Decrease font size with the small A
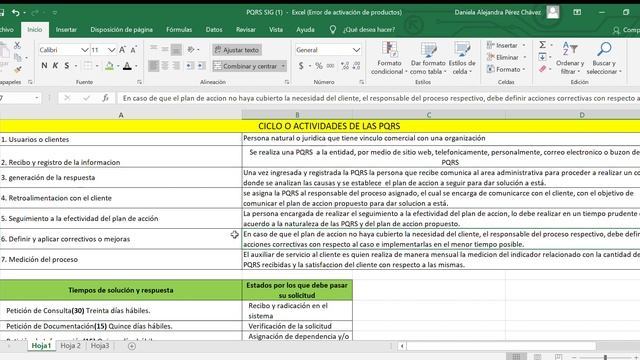The image size is (640, 360). [133, 50]
